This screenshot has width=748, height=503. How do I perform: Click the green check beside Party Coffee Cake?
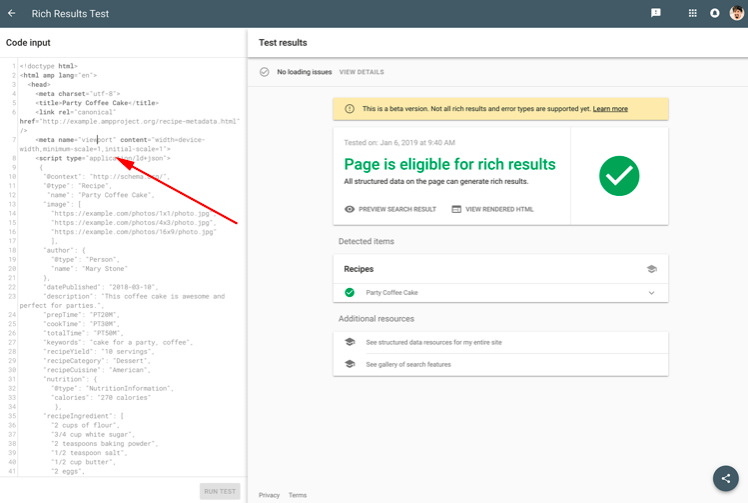[x=350, y=293]
